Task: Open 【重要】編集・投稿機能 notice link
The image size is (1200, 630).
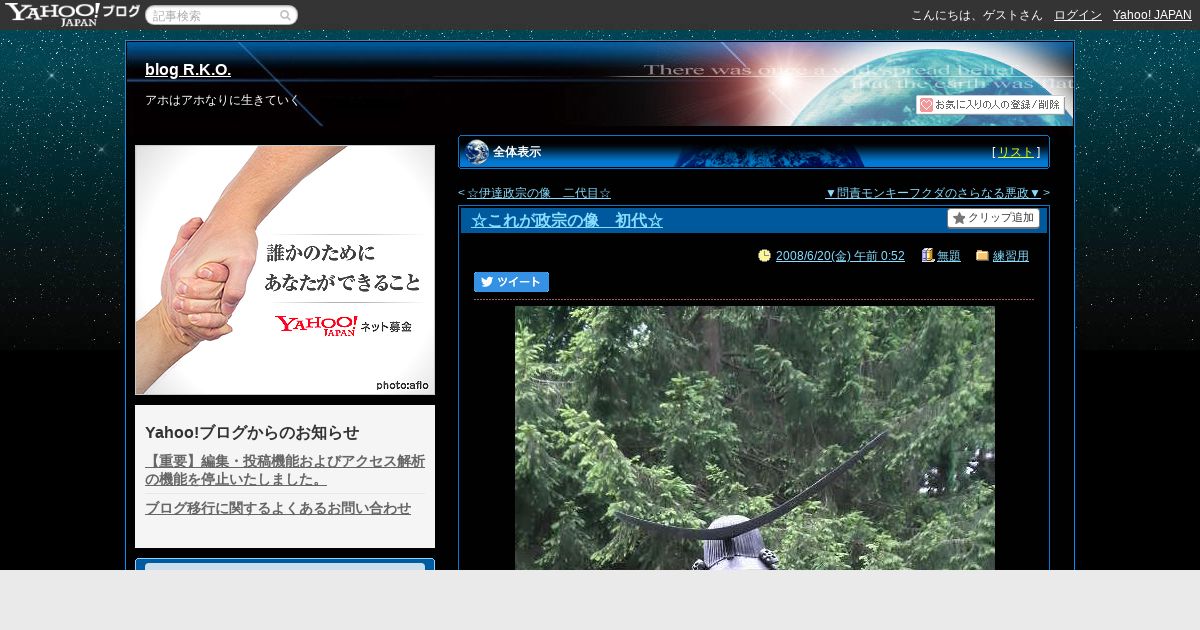Action: tap(285, 470)
